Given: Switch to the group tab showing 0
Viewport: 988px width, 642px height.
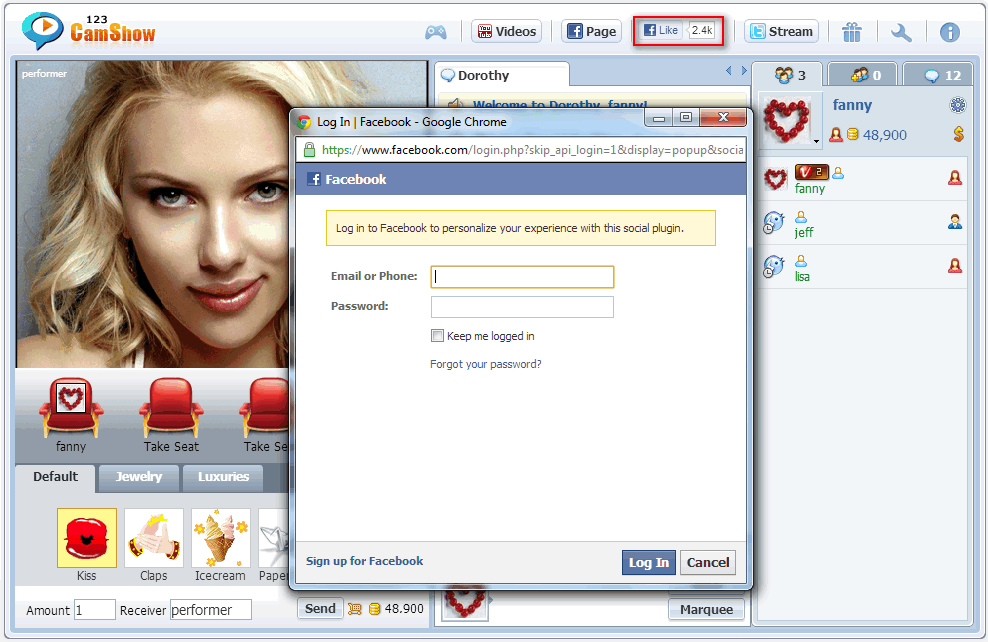Looking at the screenshot, I should point(864,75).
